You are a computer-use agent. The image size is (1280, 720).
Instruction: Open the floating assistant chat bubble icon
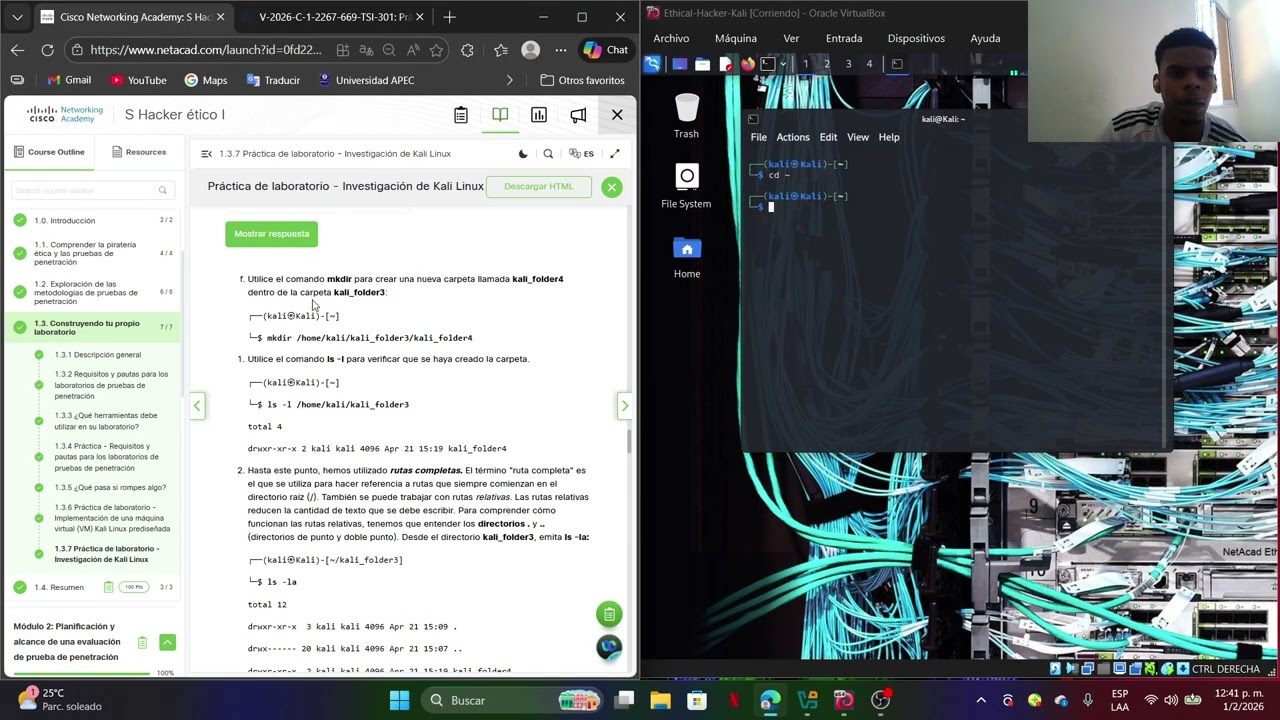pos(609,647)
